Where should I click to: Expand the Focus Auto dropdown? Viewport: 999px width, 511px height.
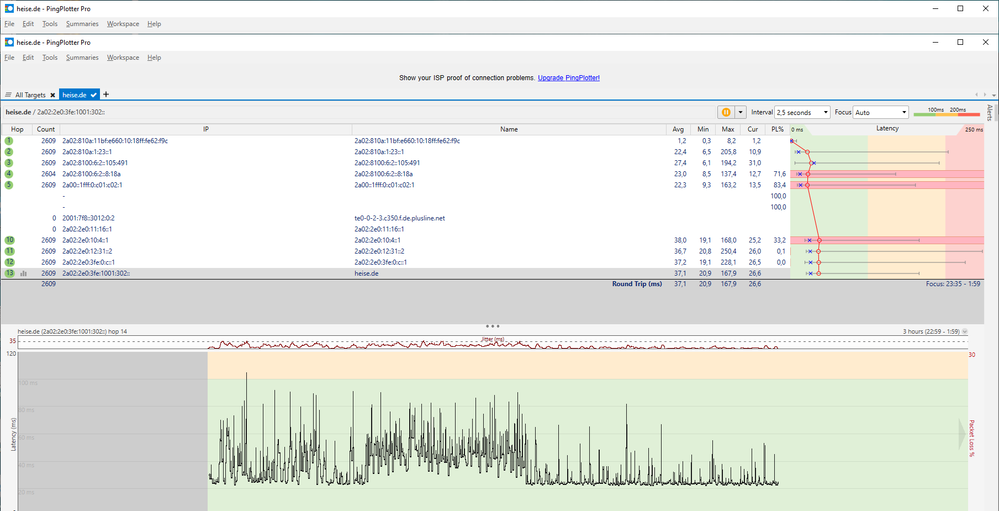(880, 112)
